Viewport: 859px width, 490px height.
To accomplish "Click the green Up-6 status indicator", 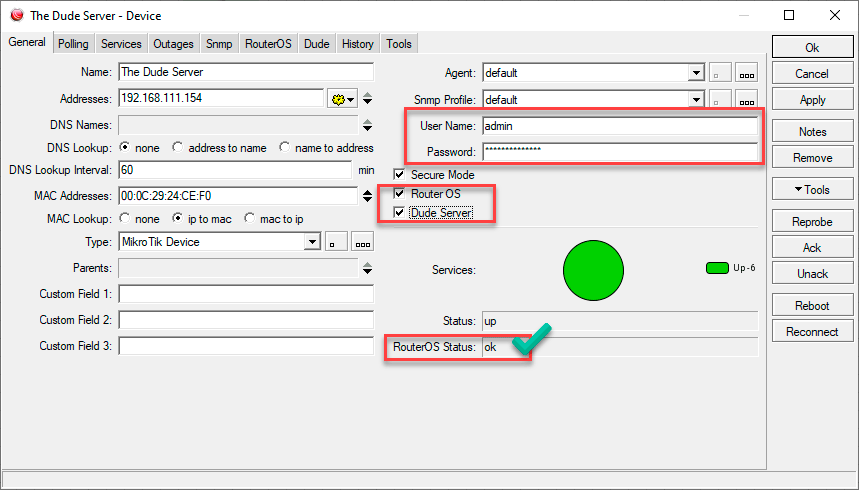I will point(717,268).
